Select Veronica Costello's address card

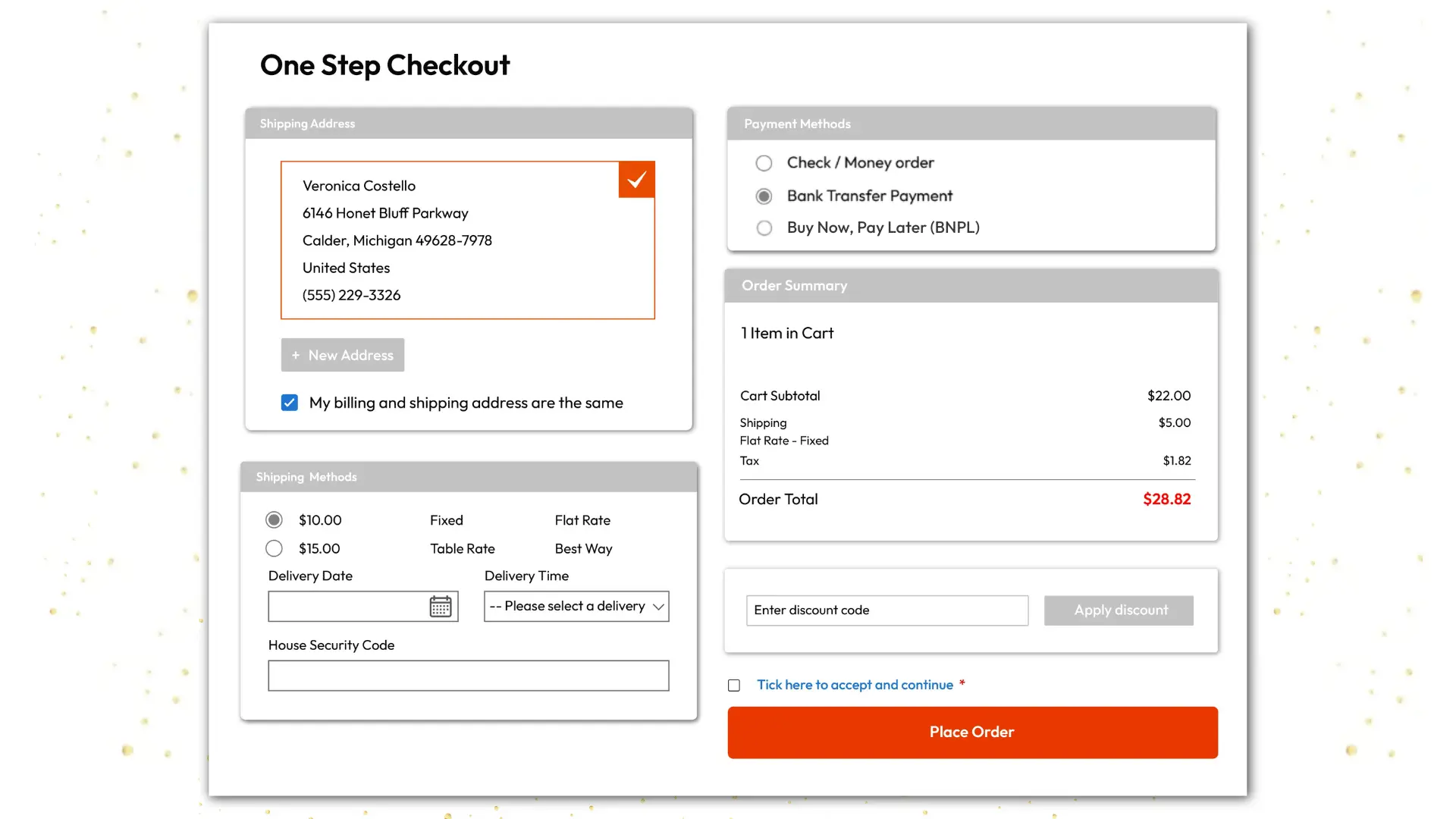click(468, 240)
